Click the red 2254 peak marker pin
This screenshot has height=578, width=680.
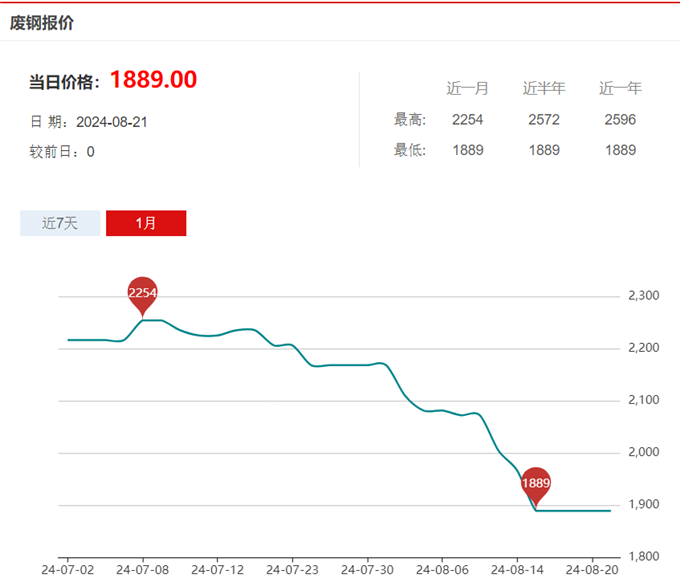(143, 293)
